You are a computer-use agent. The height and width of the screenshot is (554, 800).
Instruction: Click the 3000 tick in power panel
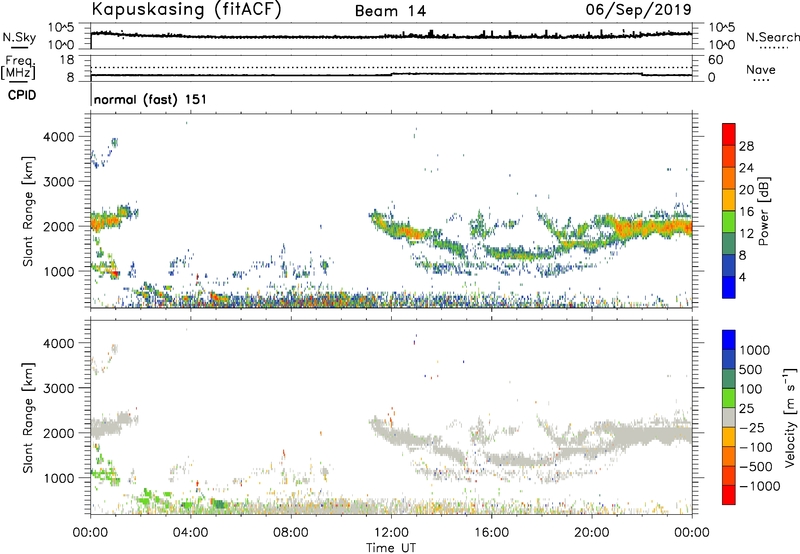[58, 182]
